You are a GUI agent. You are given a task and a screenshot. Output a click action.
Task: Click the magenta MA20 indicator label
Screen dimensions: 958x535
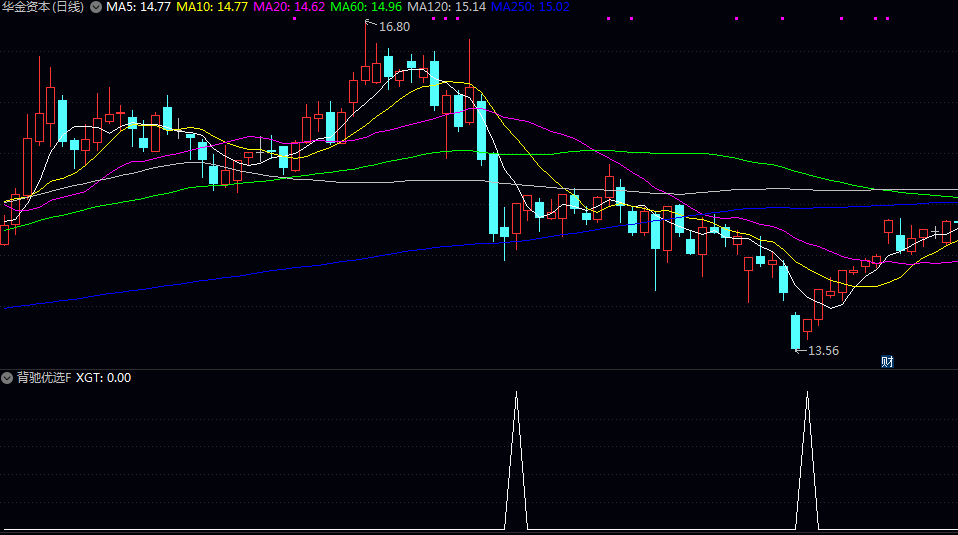tap(290, 7)
